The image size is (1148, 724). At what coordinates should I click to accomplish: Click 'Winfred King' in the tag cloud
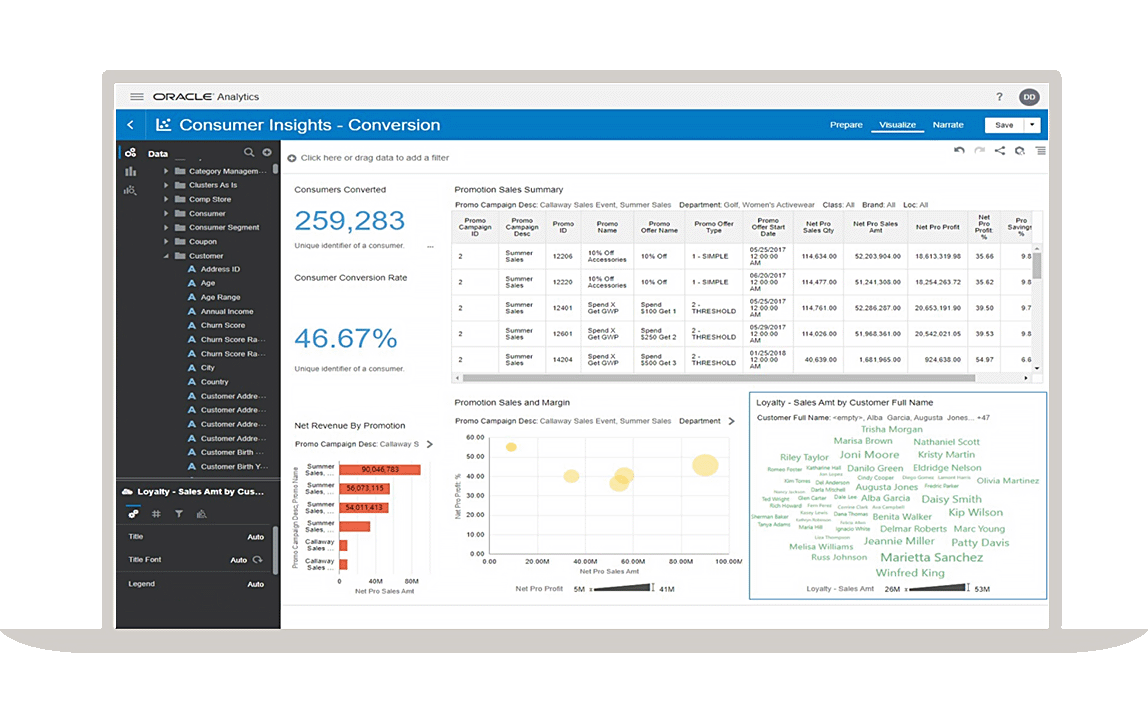(910, 573)
